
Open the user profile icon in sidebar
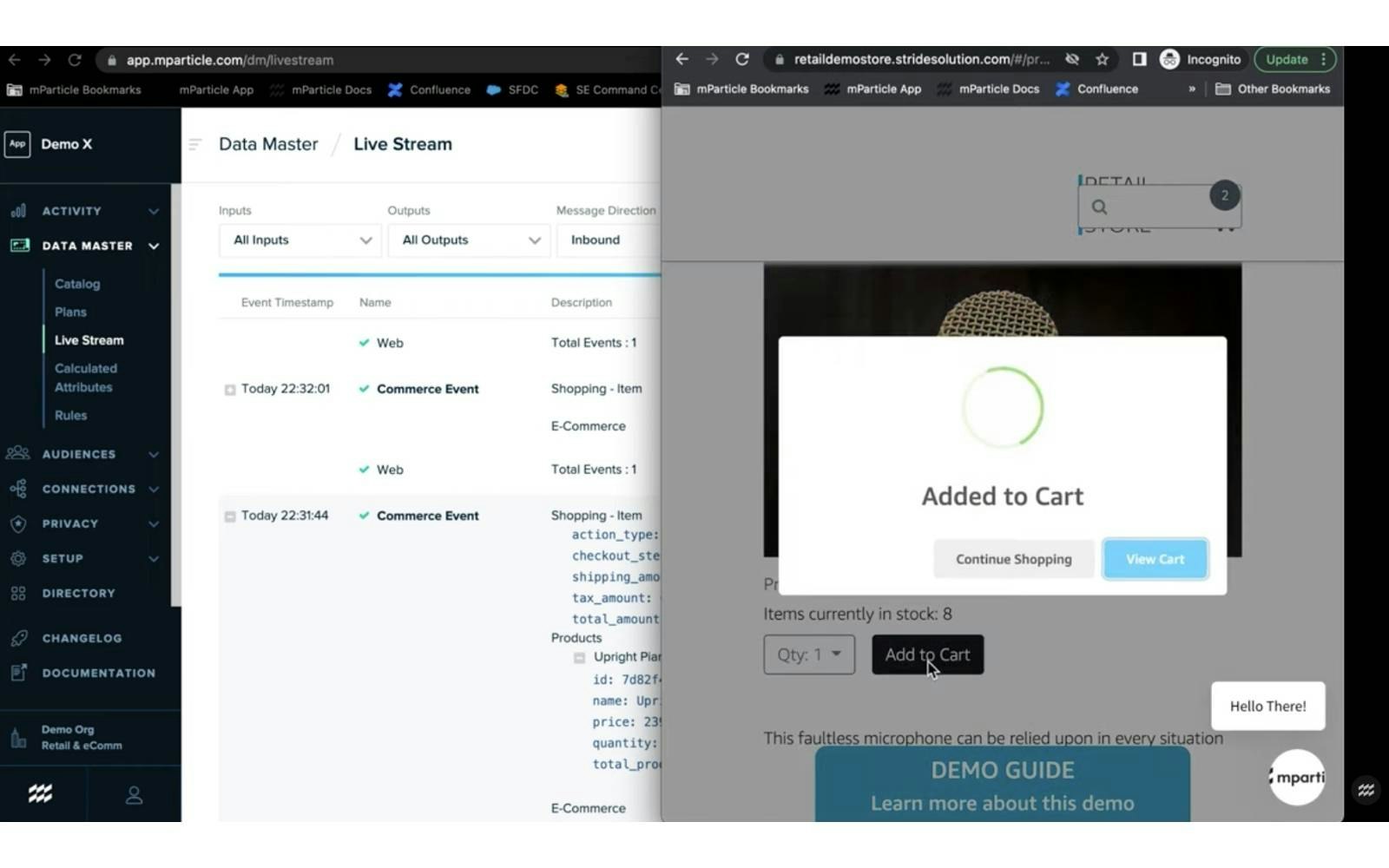tap(134, 795)
